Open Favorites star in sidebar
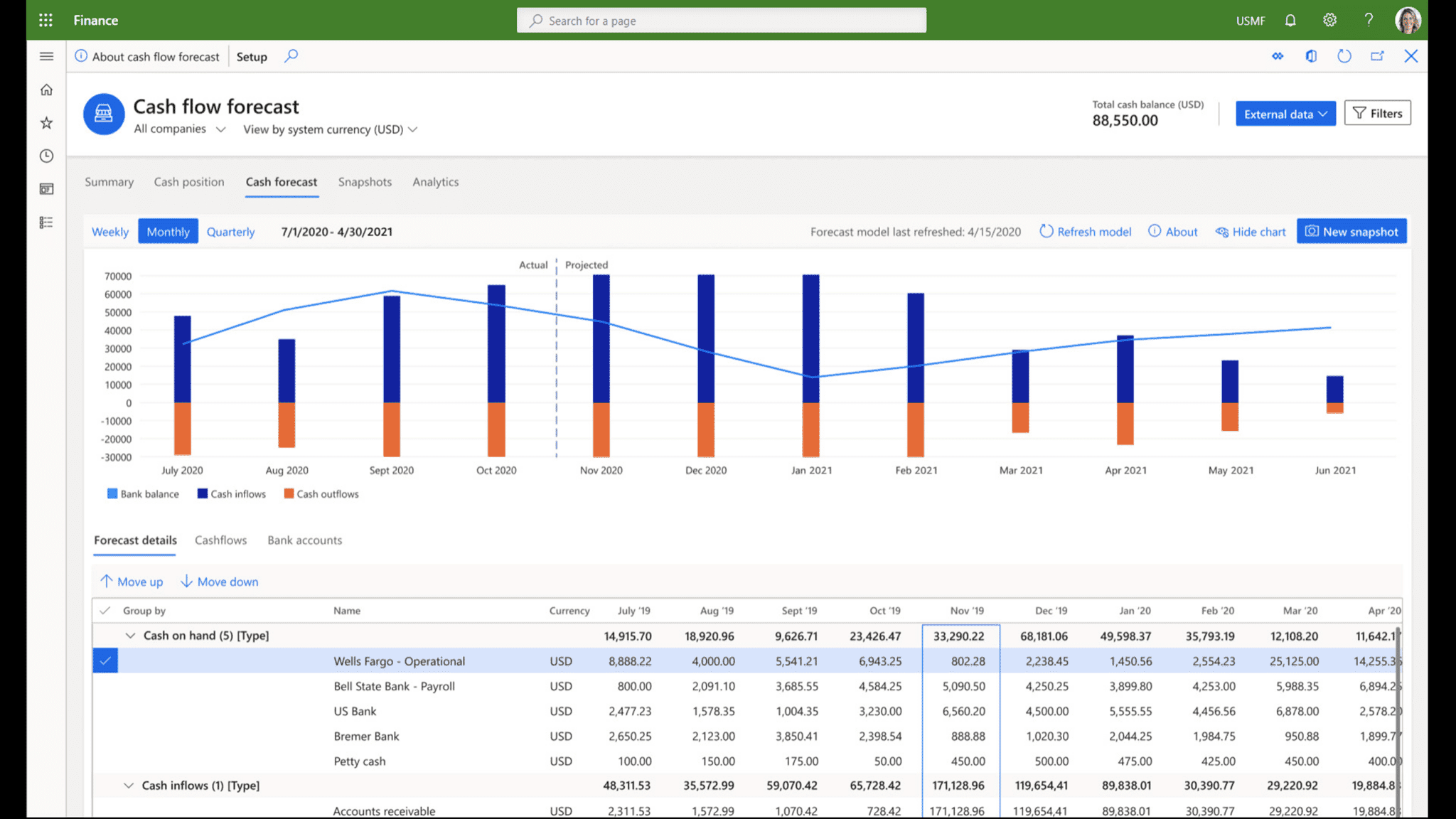The height and width of the screenshot is (819, 1456). point(46,123)
